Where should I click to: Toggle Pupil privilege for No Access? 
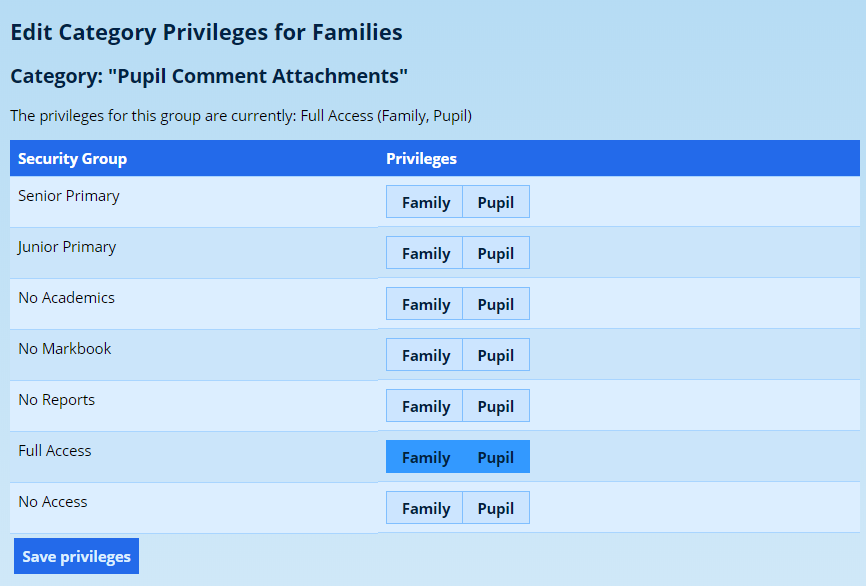pos(496,508)
